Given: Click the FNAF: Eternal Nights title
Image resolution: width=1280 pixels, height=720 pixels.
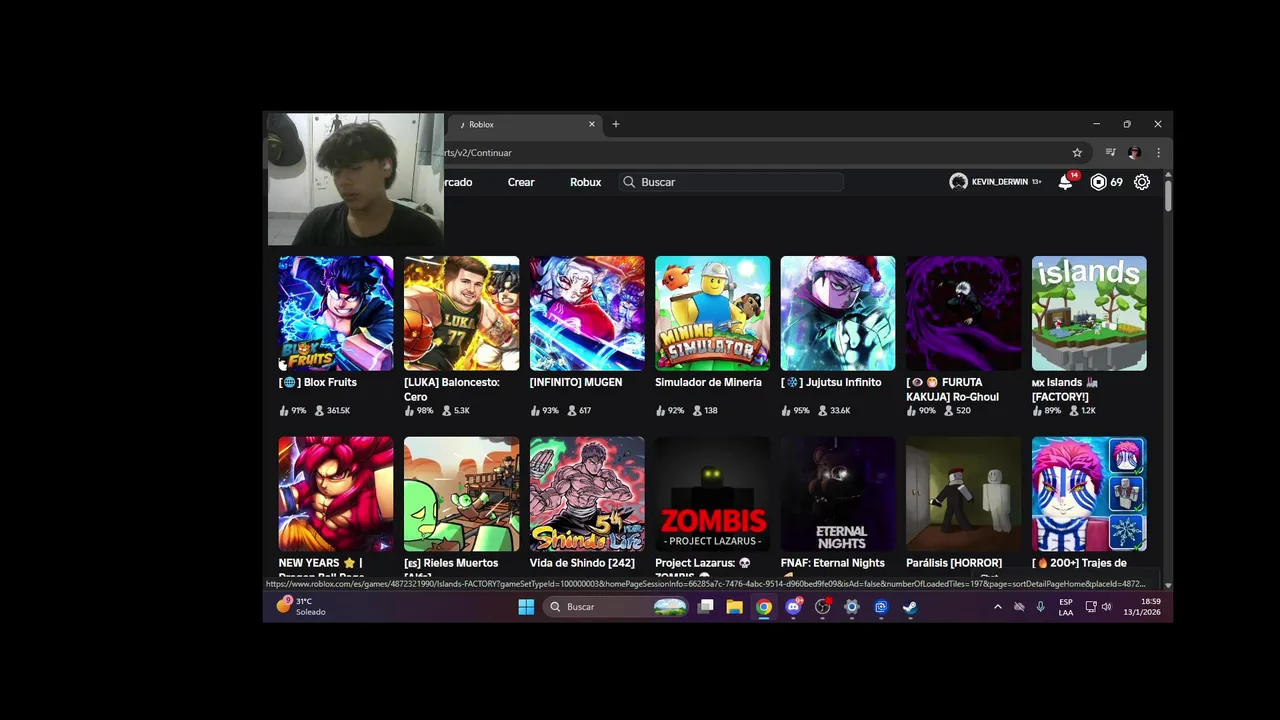Looking at the screenshot, I should click(833, 563).
